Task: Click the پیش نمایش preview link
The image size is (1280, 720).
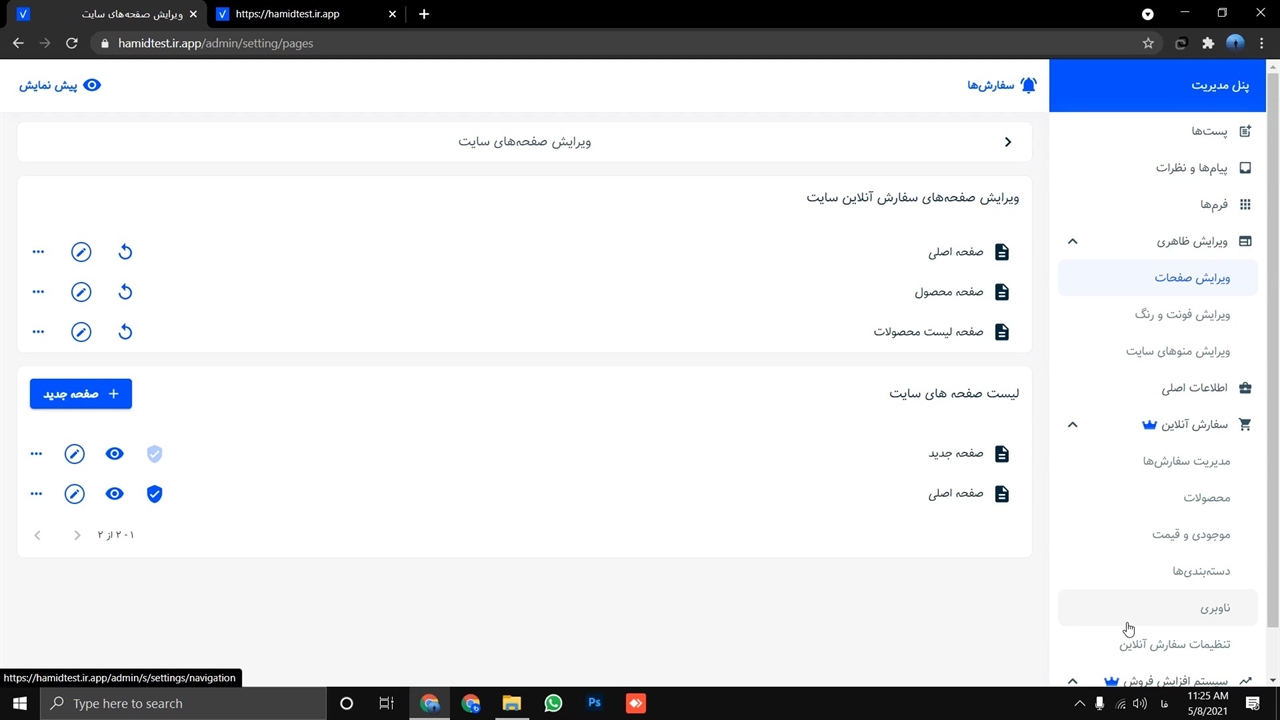Action: pos(60,85)
